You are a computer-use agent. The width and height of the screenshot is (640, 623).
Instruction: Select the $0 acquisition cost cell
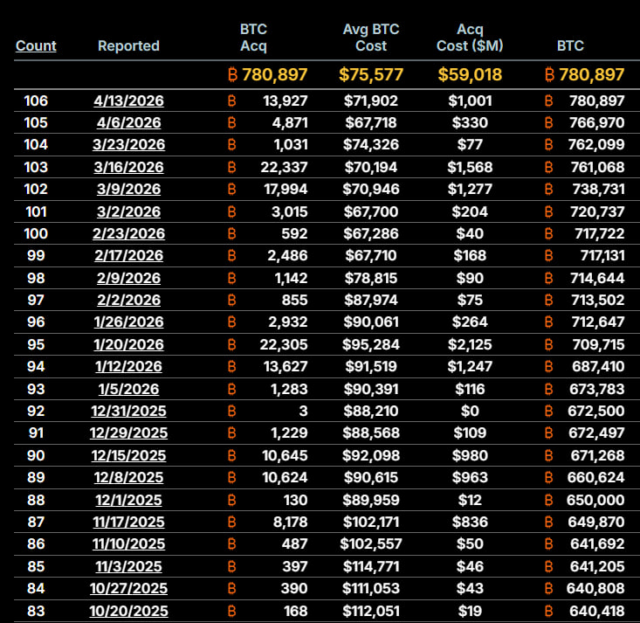pos(470,411)
